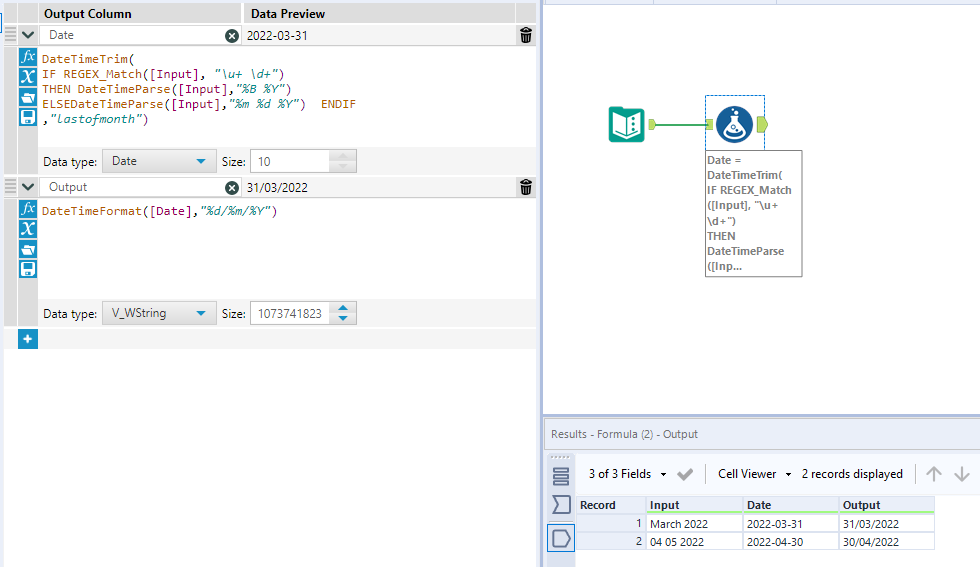
Task: Open the Data type dropdown showing Date
Action: [x=160, y=161]
